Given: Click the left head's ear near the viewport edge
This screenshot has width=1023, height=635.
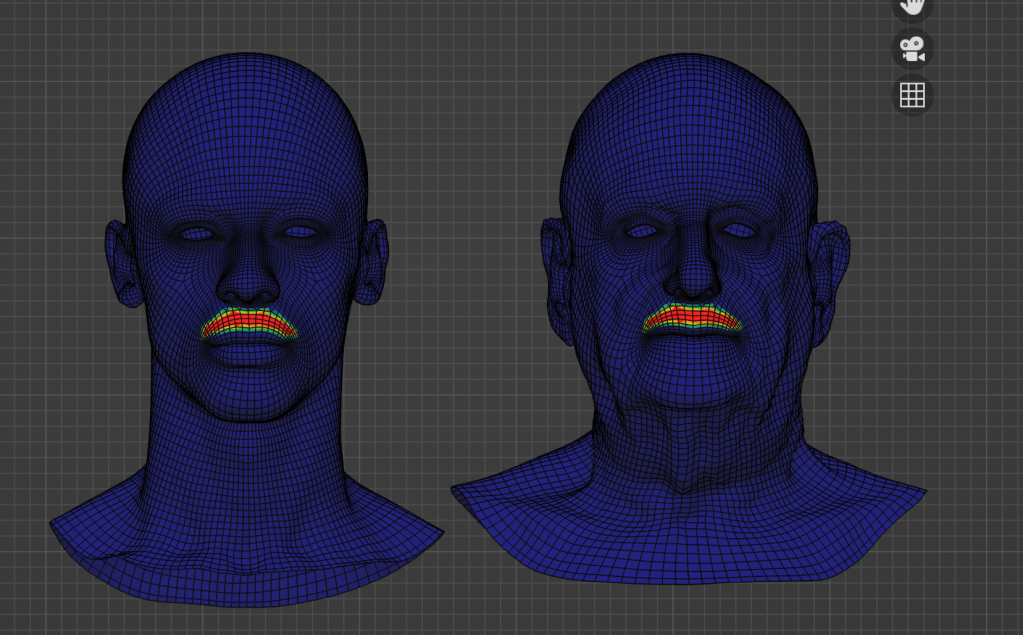Looking at the screenshot, I should [121, 262].
